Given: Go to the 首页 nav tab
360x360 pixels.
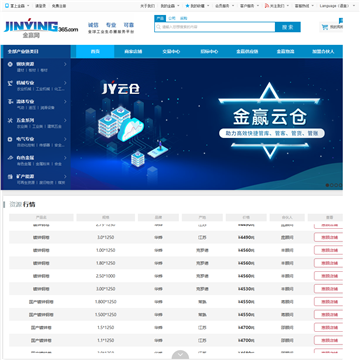Looking at the screenshot, I should (x=95, y=52).
